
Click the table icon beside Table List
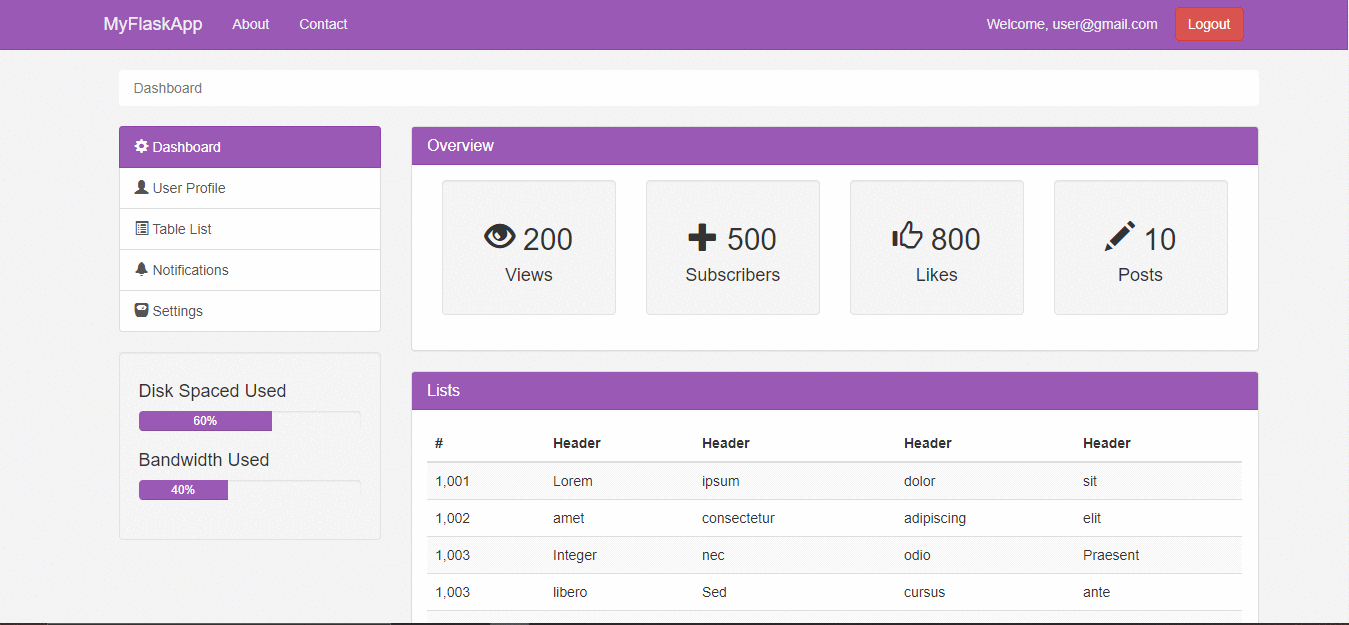coord(140,228)
